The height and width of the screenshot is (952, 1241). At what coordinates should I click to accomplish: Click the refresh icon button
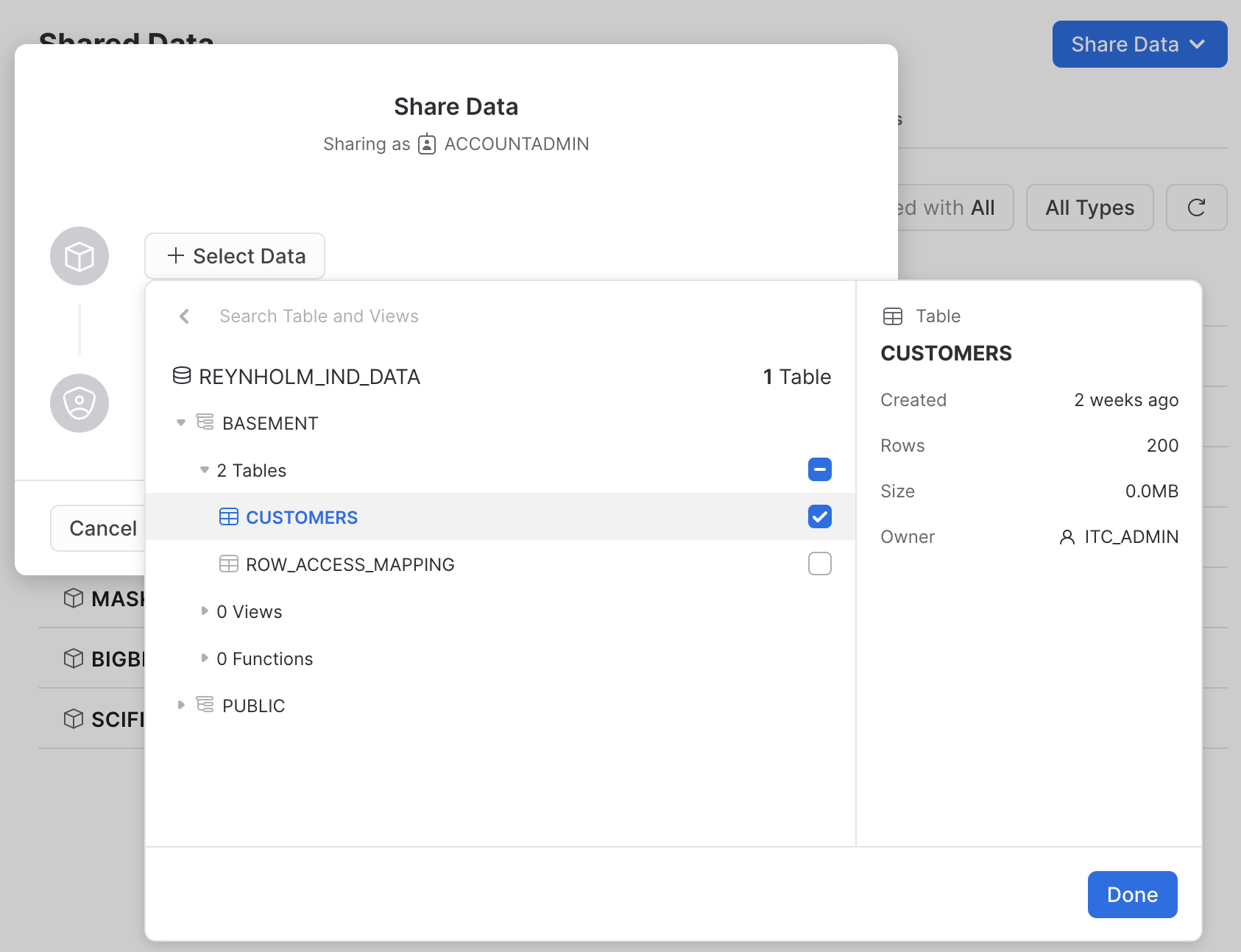[1196, 207]
